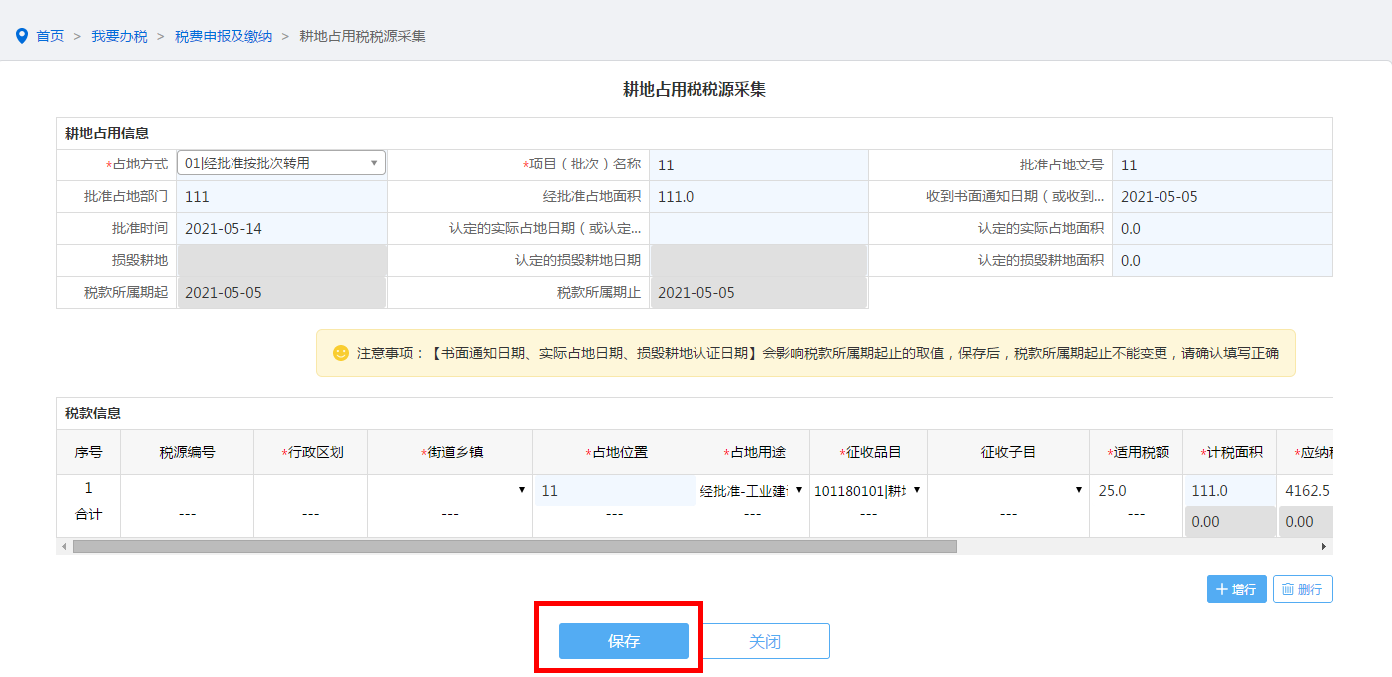Click horizontal scrollbar right arrow
Viewport: 1392px width, 677px height.
pos(1324,547)
